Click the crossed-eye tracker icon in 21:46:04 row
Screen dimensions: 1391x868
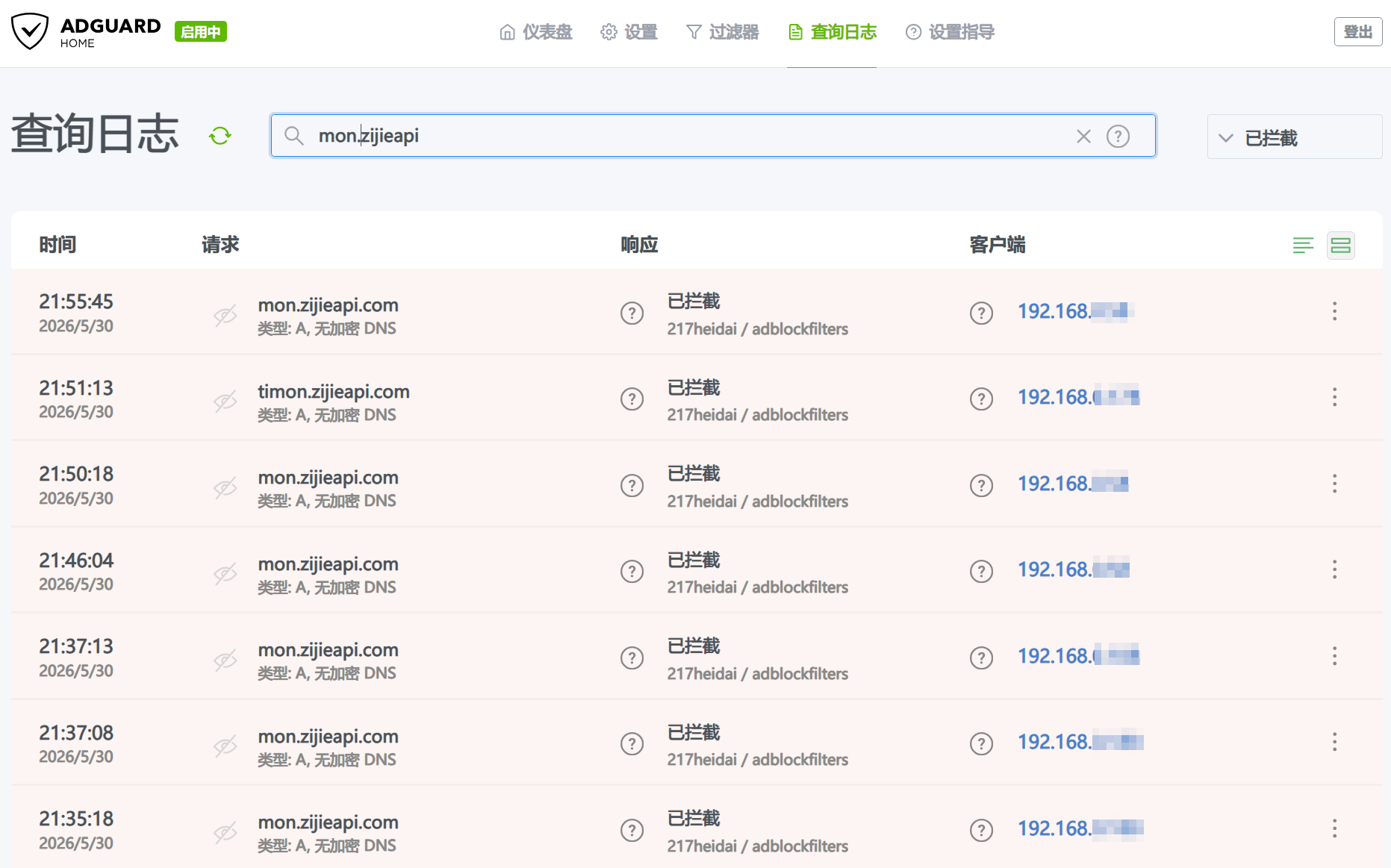pyautogui.click(x=225, y=573)
